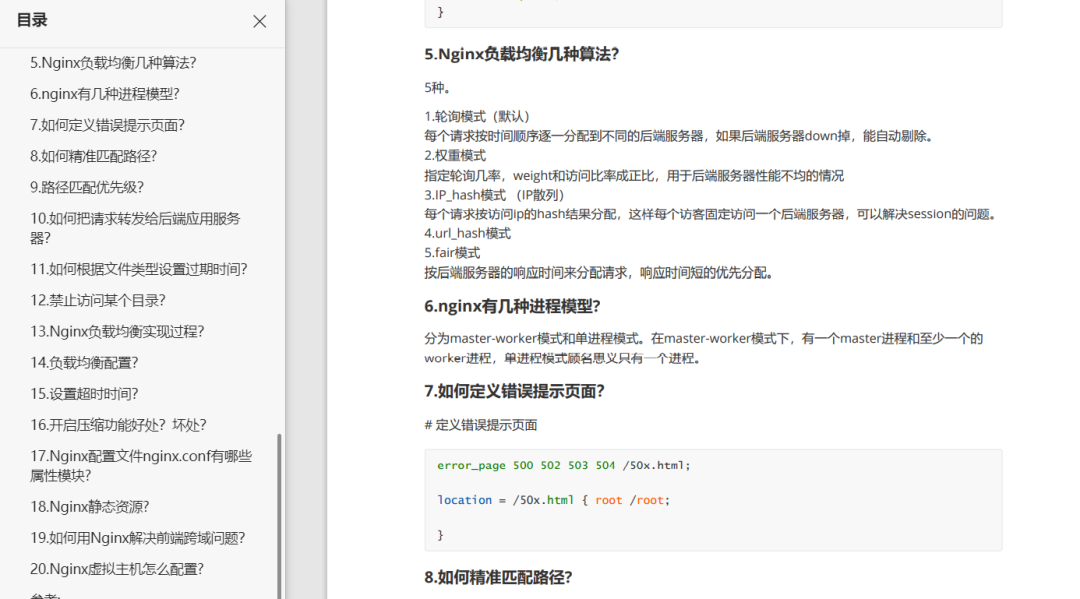Open 14.负载均衡配置? contents item

84,361
